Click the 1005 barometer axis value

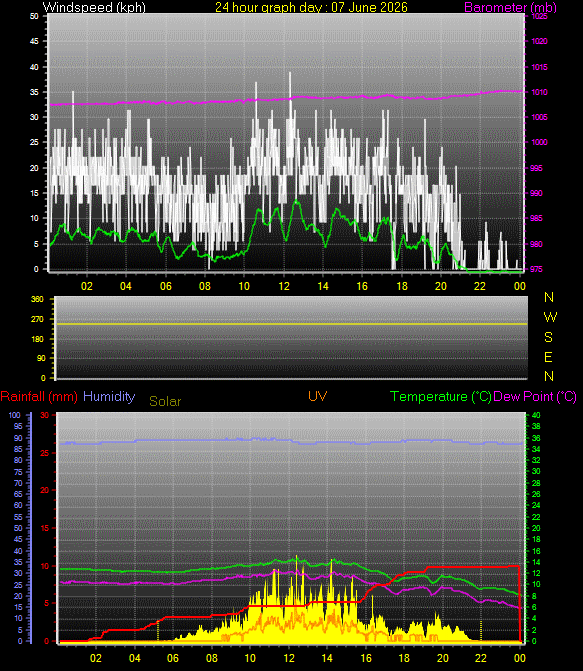(539, 117)
